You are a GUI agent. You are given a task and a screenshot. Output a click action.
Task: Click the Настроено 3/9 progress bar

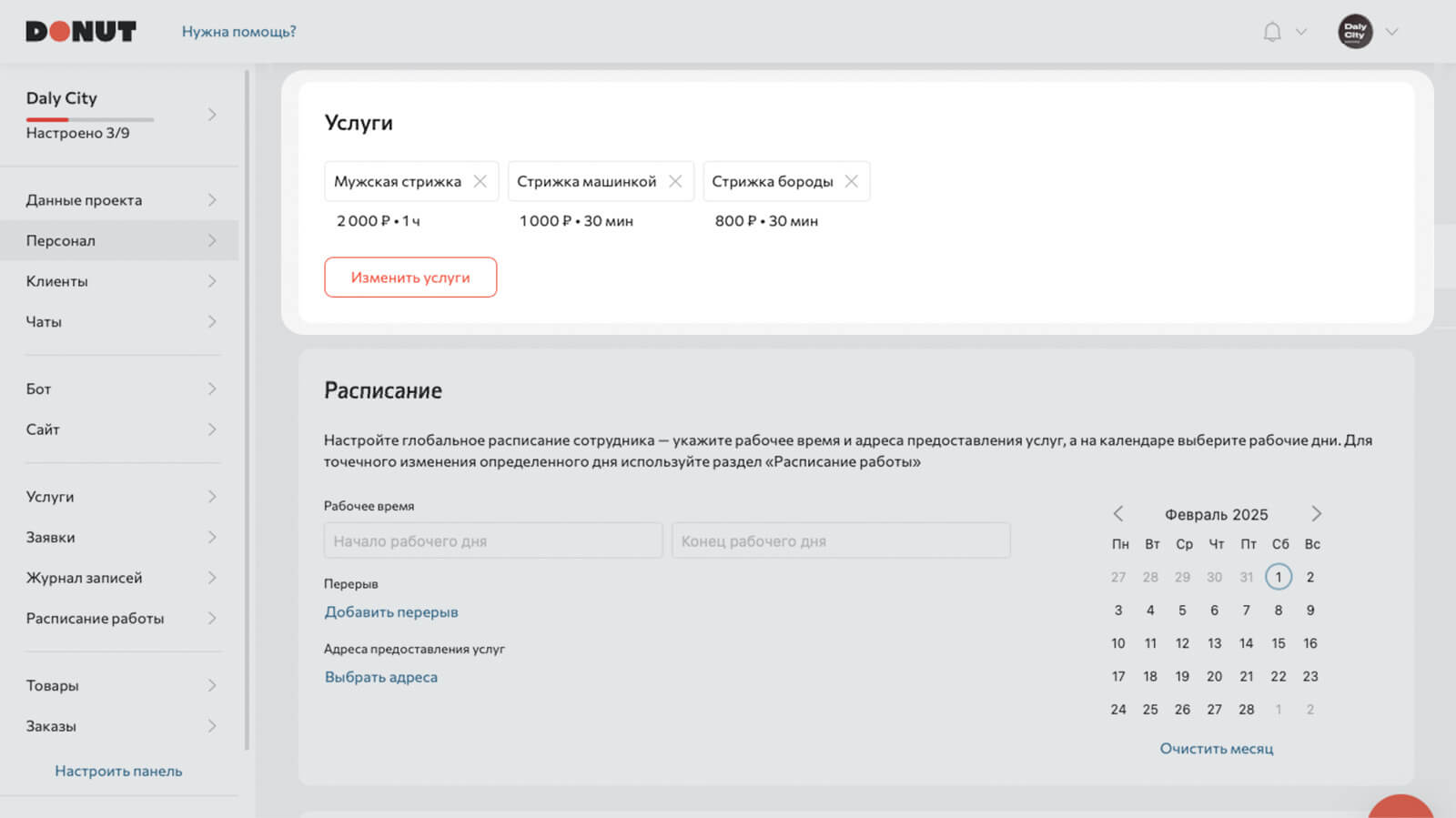click(90, 119)
